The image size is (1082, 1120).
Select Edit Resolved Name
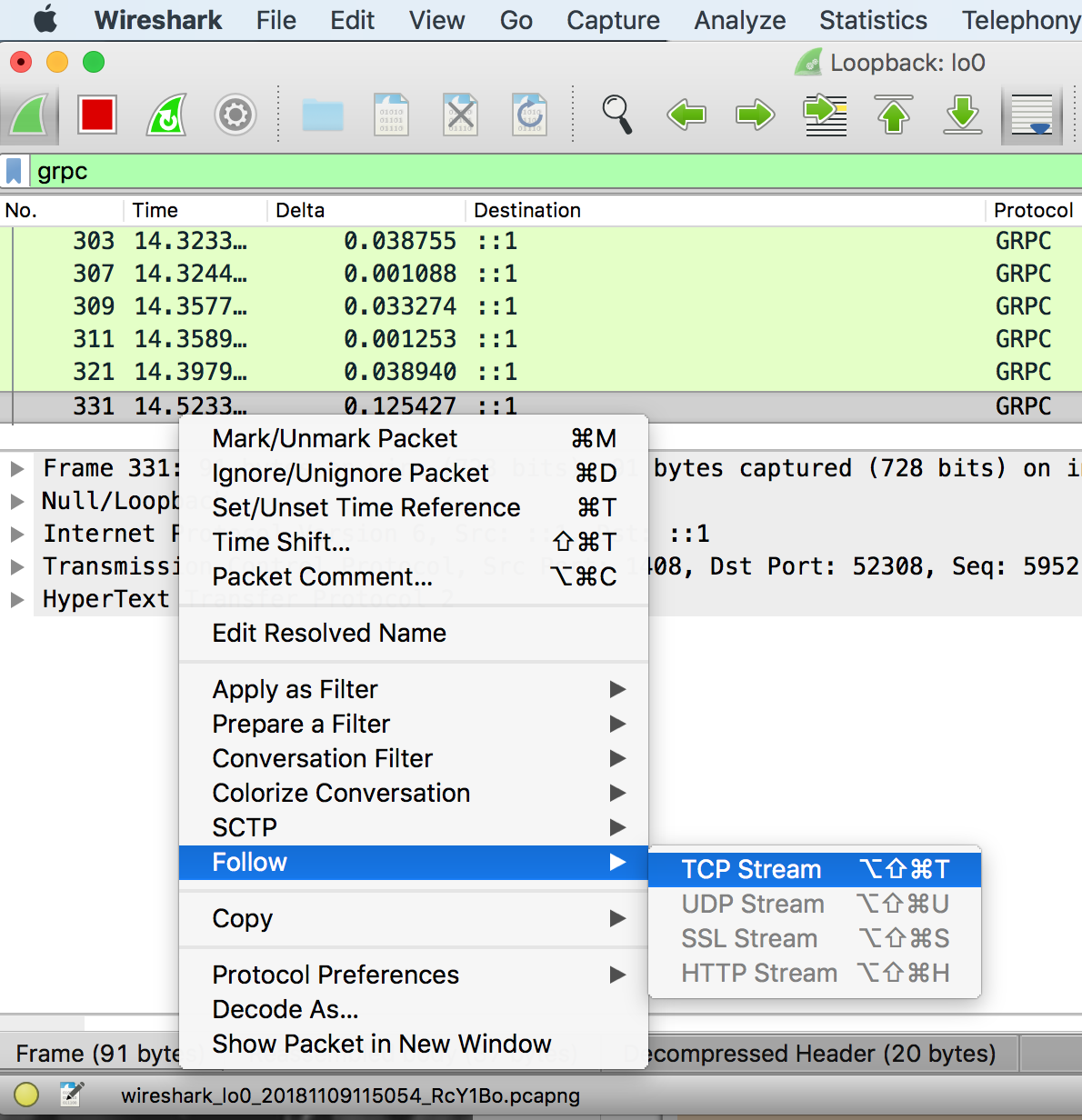pyautogui.click(x=414, y=633)
